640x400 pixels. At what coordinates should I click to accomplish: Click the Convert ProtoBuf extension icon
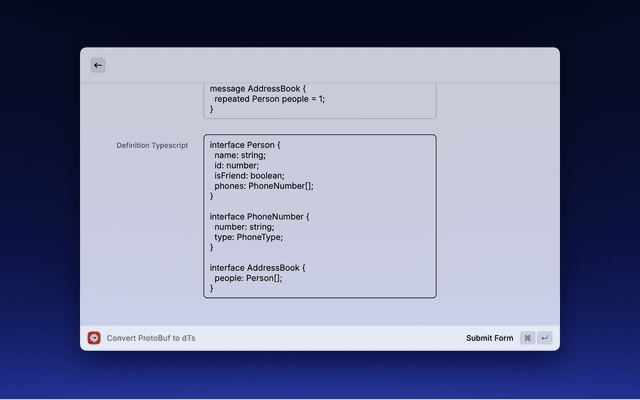(x=94, y=338)
